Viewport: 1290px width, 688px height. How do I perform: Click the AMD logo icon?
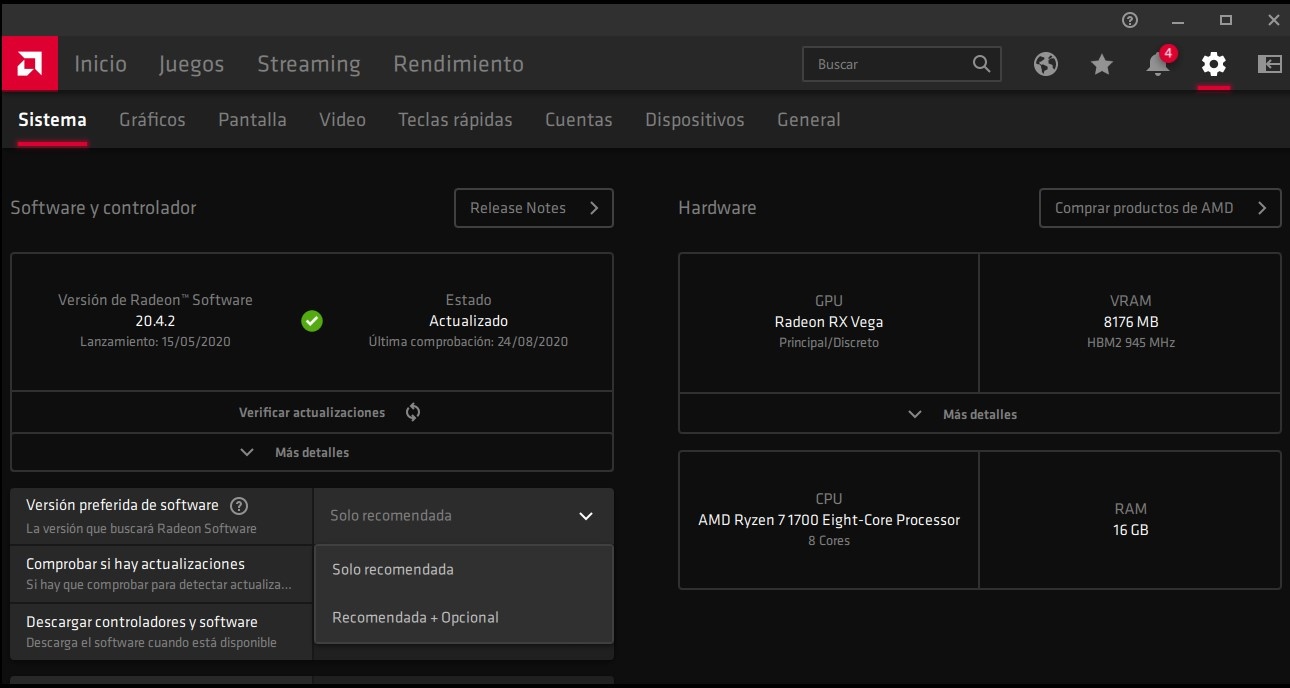tap(29, 64)
